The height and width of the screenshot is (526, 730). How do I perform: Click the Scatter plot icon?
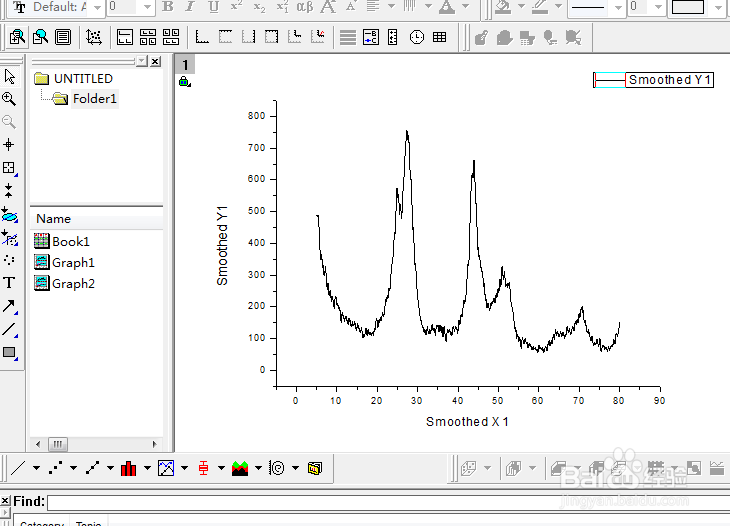point(55,468)
